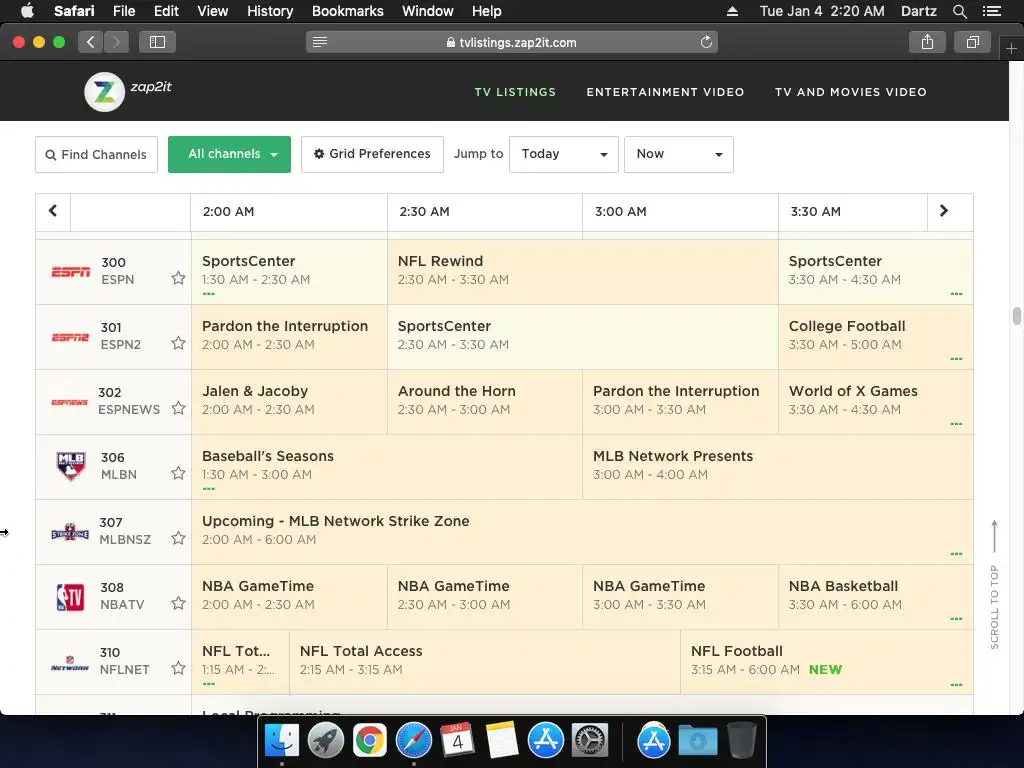Favorite MLBN channel 306 with star
The height and width of the screenshot is (768, 1024).
pos(178,473)
